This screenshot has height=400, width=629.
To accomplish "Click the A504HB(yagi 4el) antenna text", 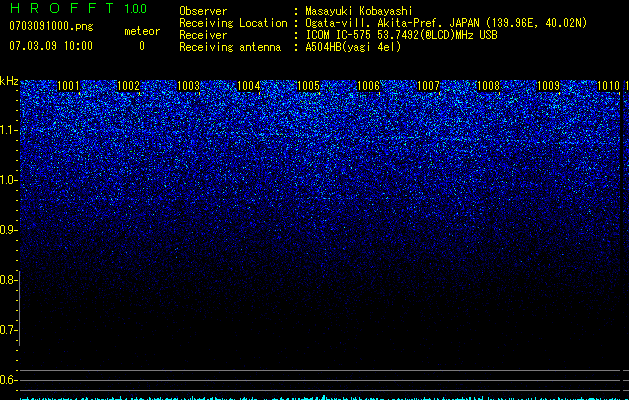I will click(x=353, y=47).
